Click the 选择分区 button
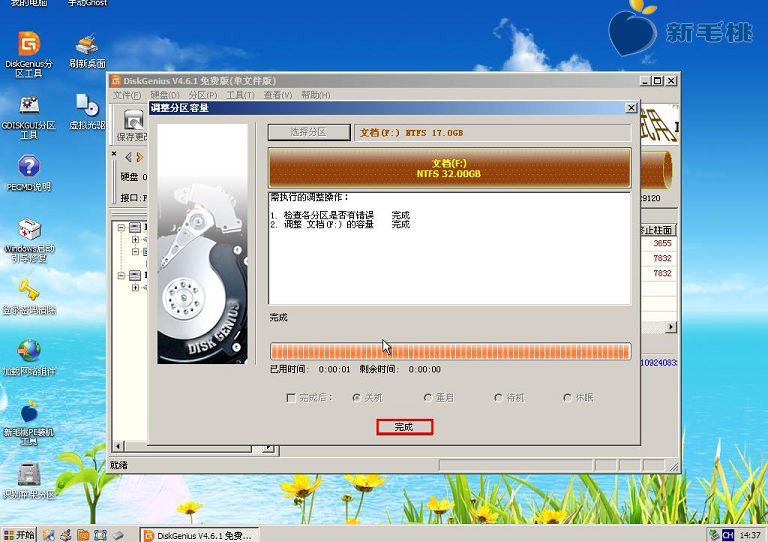768x542 pixels. [x=309, y=132]
